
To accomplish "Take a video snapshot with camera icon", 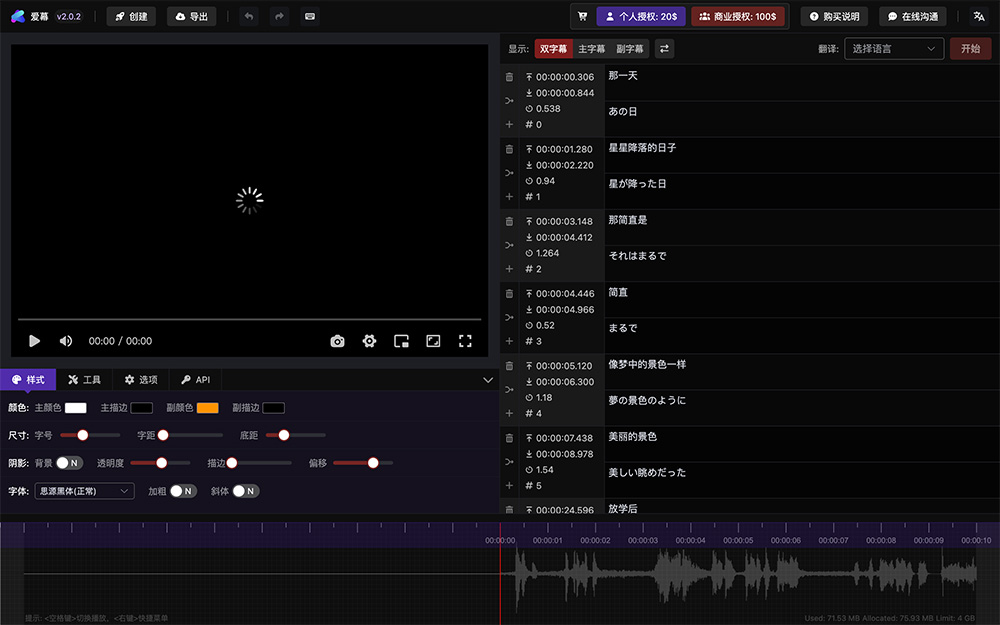I will pos(338,341).
